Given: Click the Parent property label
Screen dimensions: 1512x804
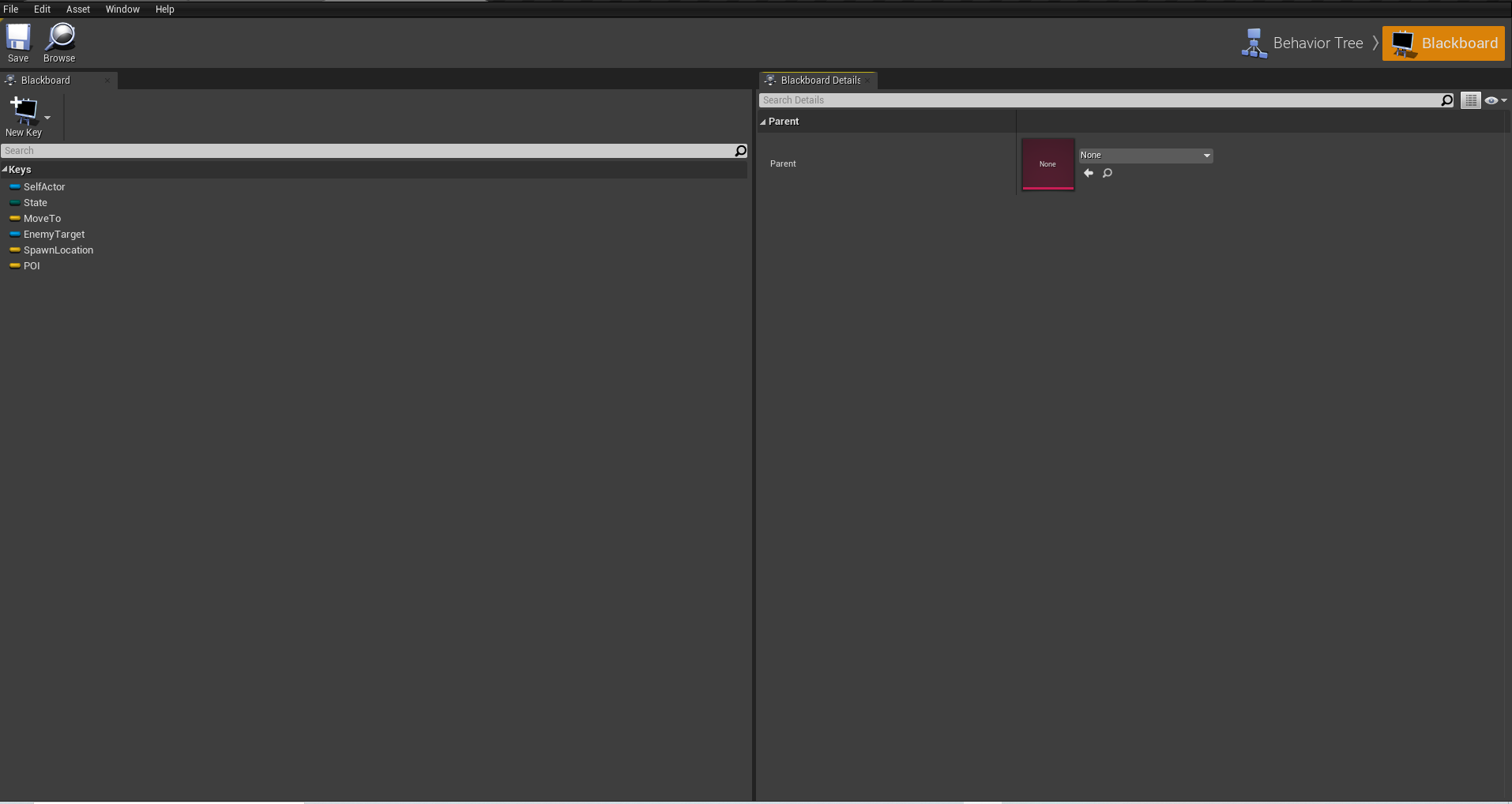Looking at the screenshot, I should [x=783, y=163].
